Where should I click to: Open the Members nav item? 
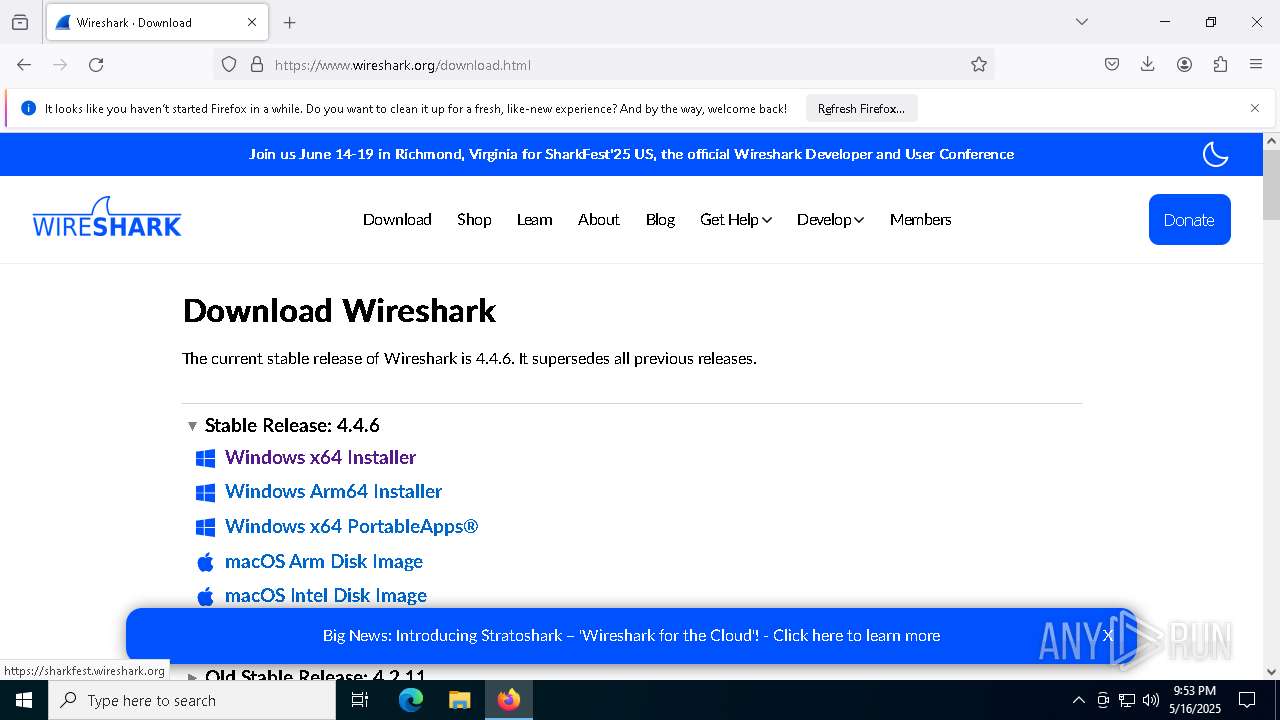920,219
